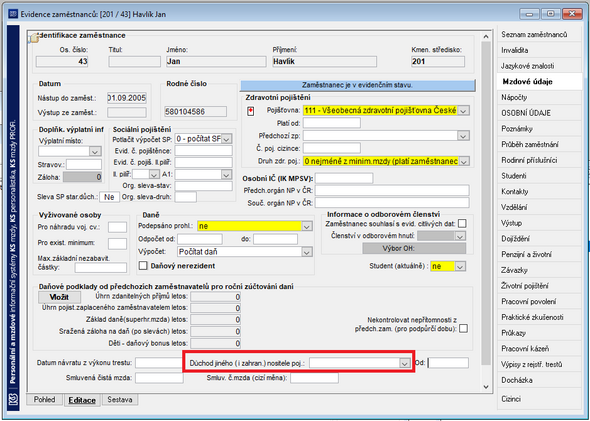Viewport: 590px width, 421px height.
Task: Open the Cizinci section
Action: coord(539,399)
